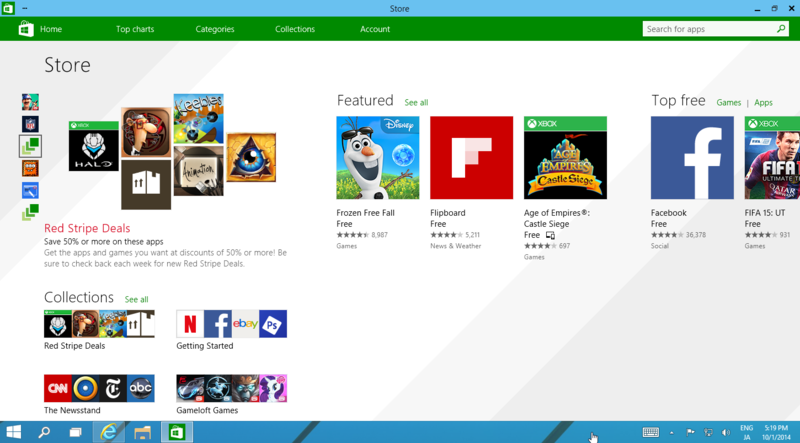The width and height of the screenshot is (800, 443).
Task: Open Top charts section
Action: [x=135, y=29]
